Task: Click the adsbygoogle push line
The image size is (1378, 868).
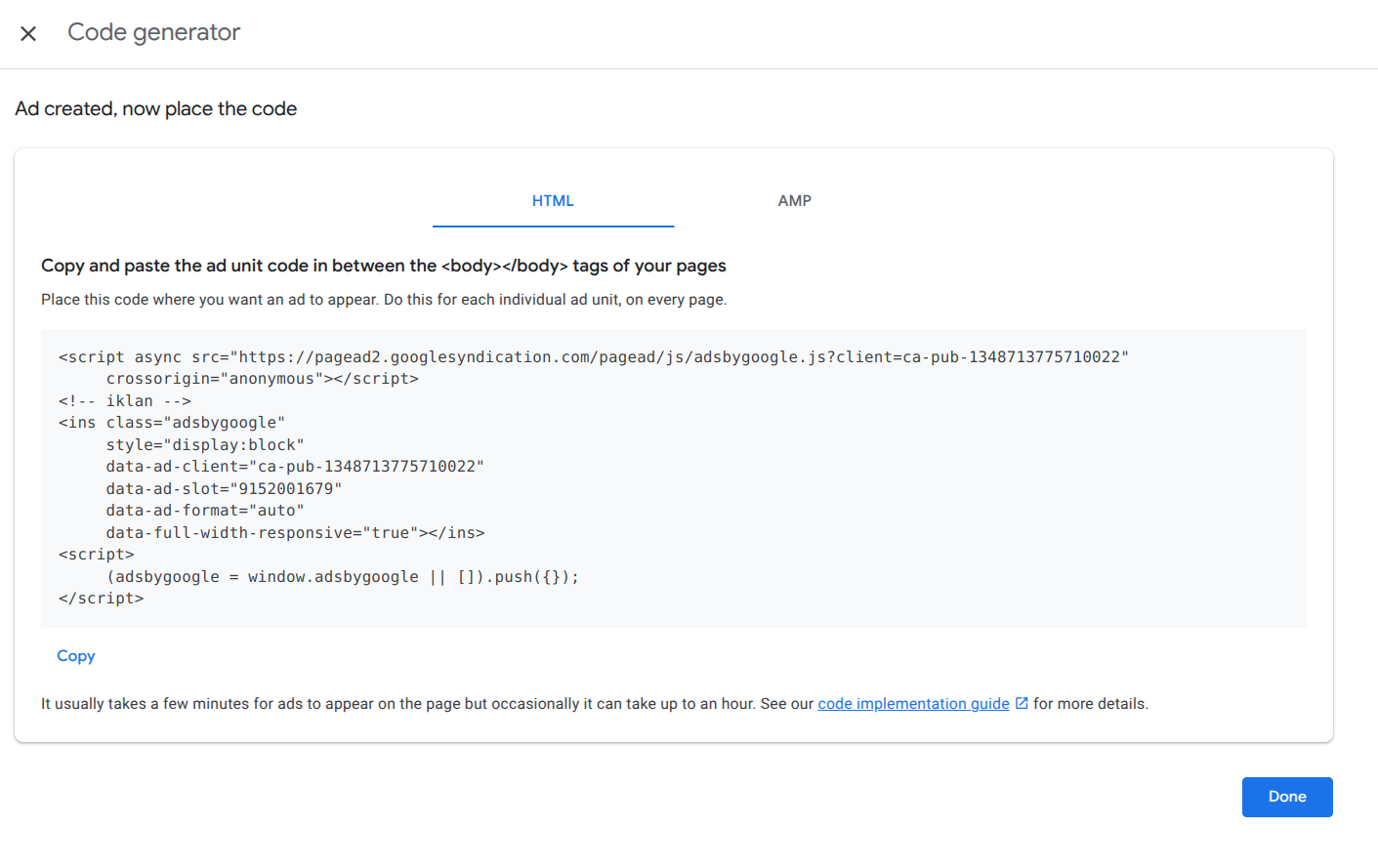Action: point(343,577)
